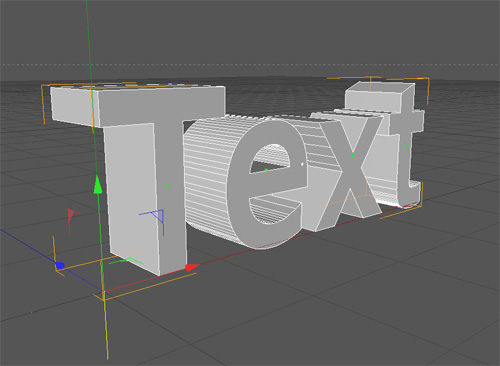Click the white dot on letter e
The image size is (500, 366).
coord(302,164)
